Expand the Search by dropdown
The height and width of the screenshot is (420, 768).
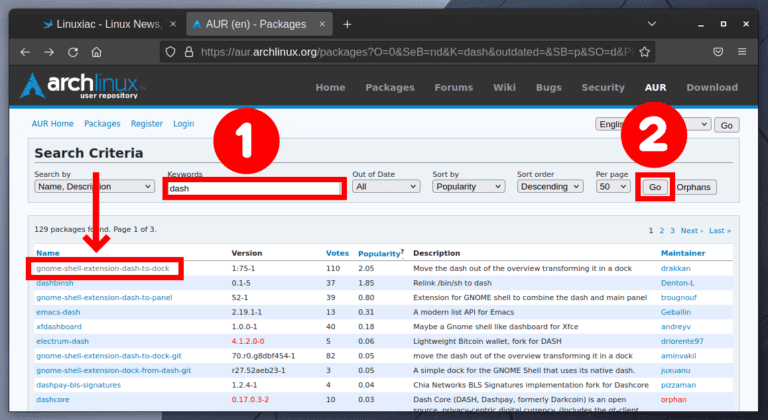[x=94, y=186]
